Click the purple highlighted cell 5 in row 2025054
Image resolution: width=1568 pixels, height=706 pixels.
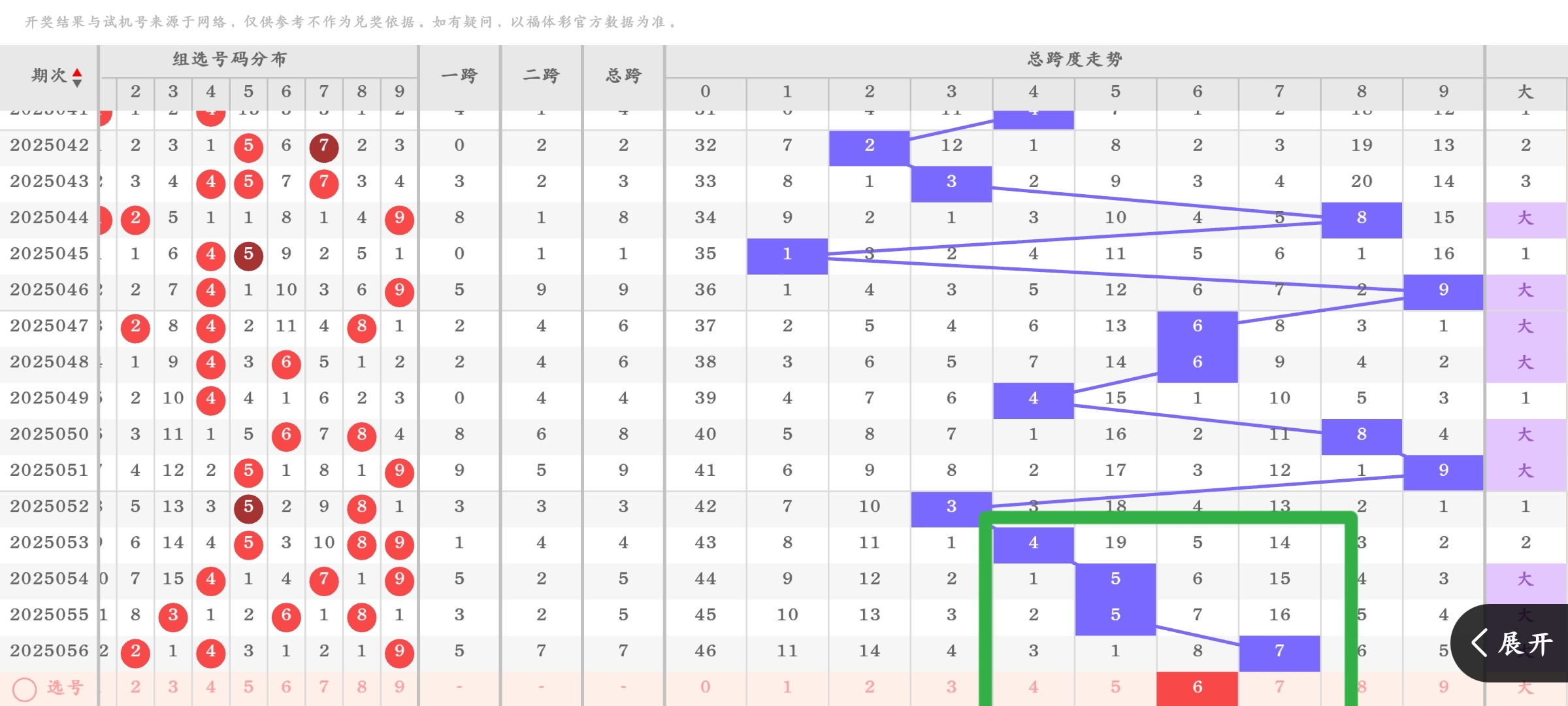point(1115,579)
